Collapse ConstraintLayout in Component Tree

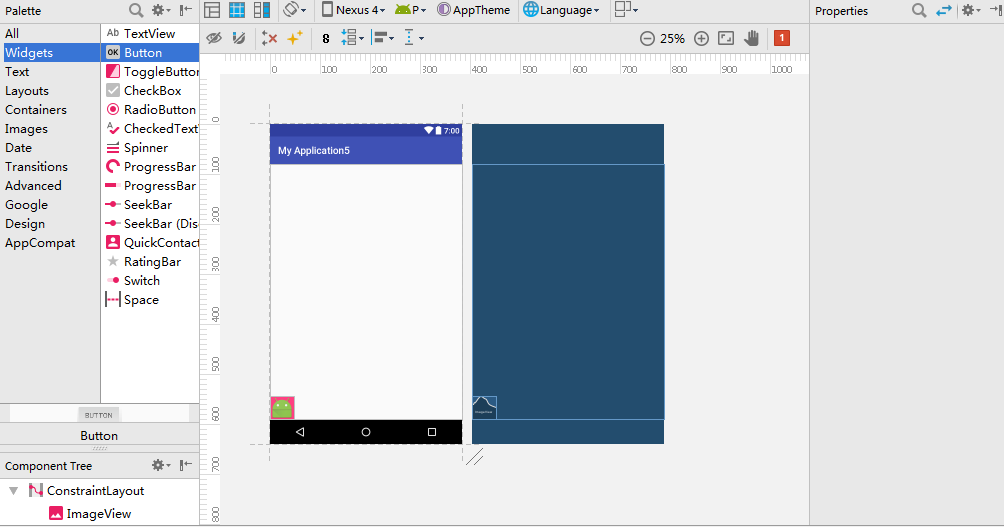(13, 491)
